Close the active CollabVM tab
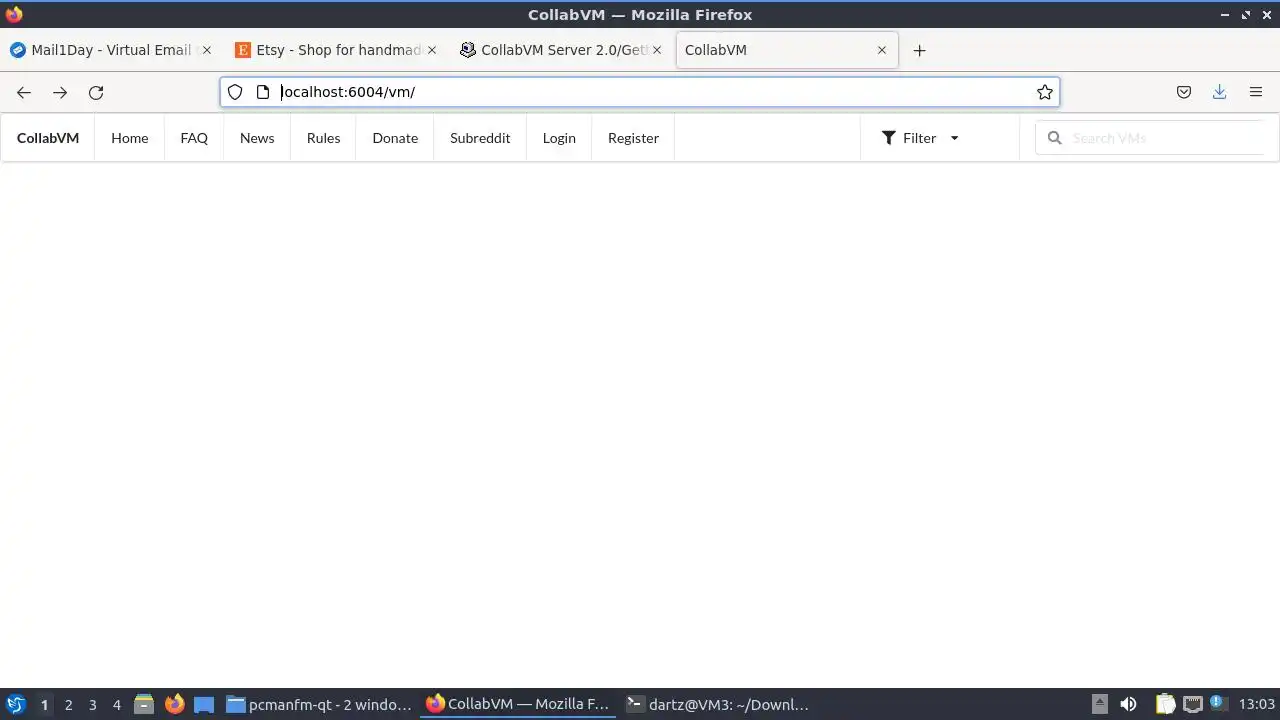The width and height of the screenshot is (1280, 720). (x=882, y=50)
